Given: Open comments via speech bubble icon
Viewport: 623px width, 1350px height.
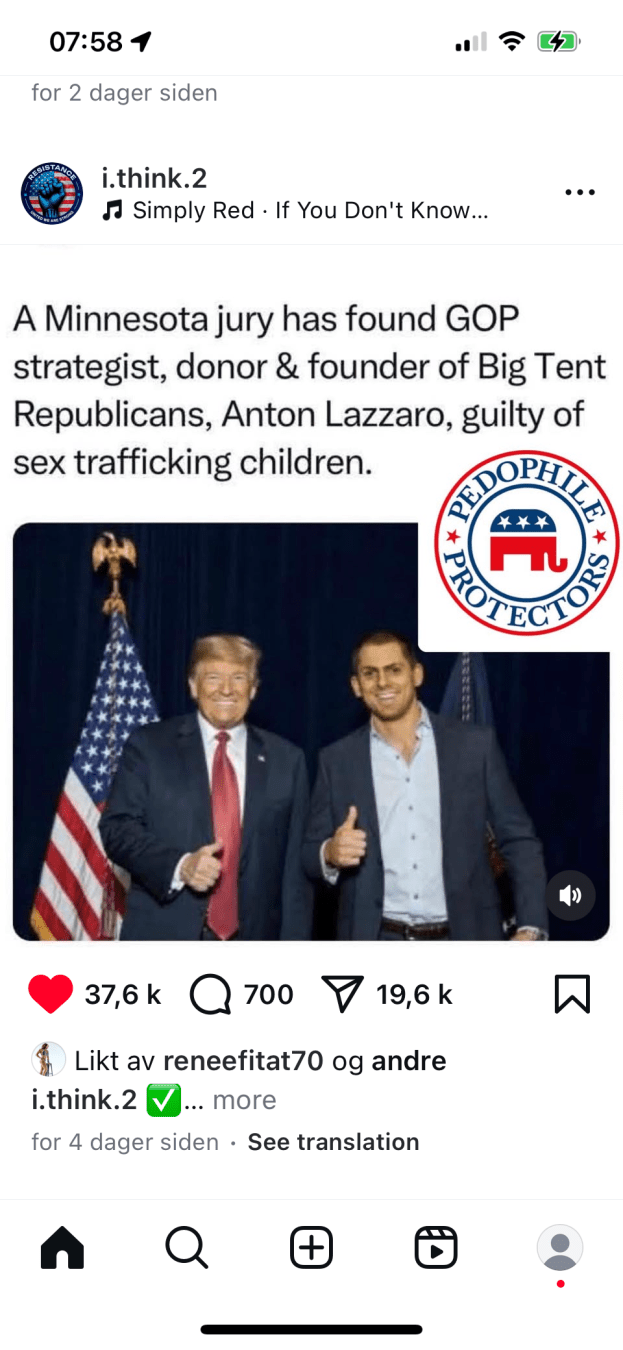Looking at the screenshot, I should pyautogui.click(x=209, y=994).
